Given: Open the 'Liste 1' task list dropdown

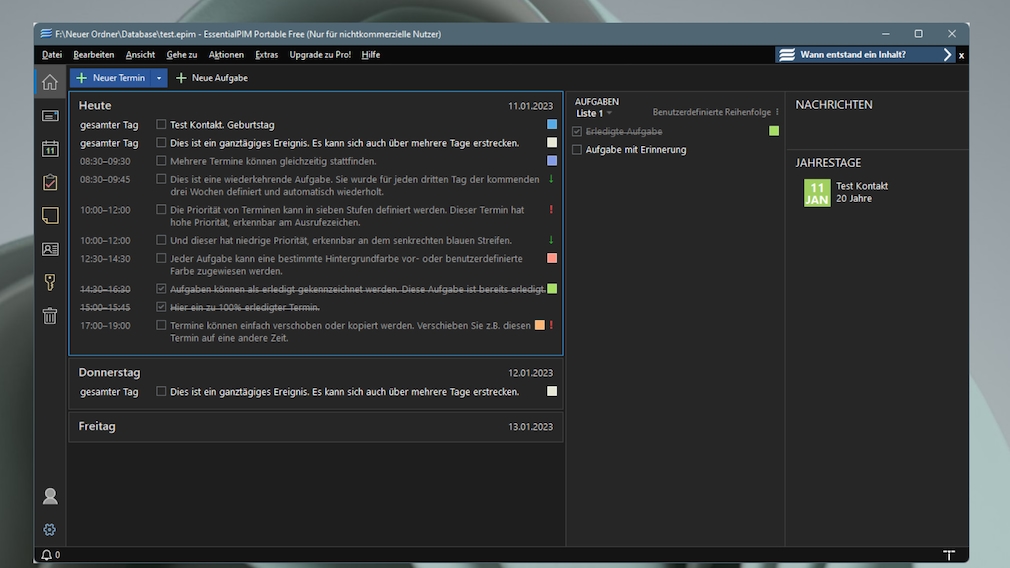Looking at the screenshot, I should point(595,113).
